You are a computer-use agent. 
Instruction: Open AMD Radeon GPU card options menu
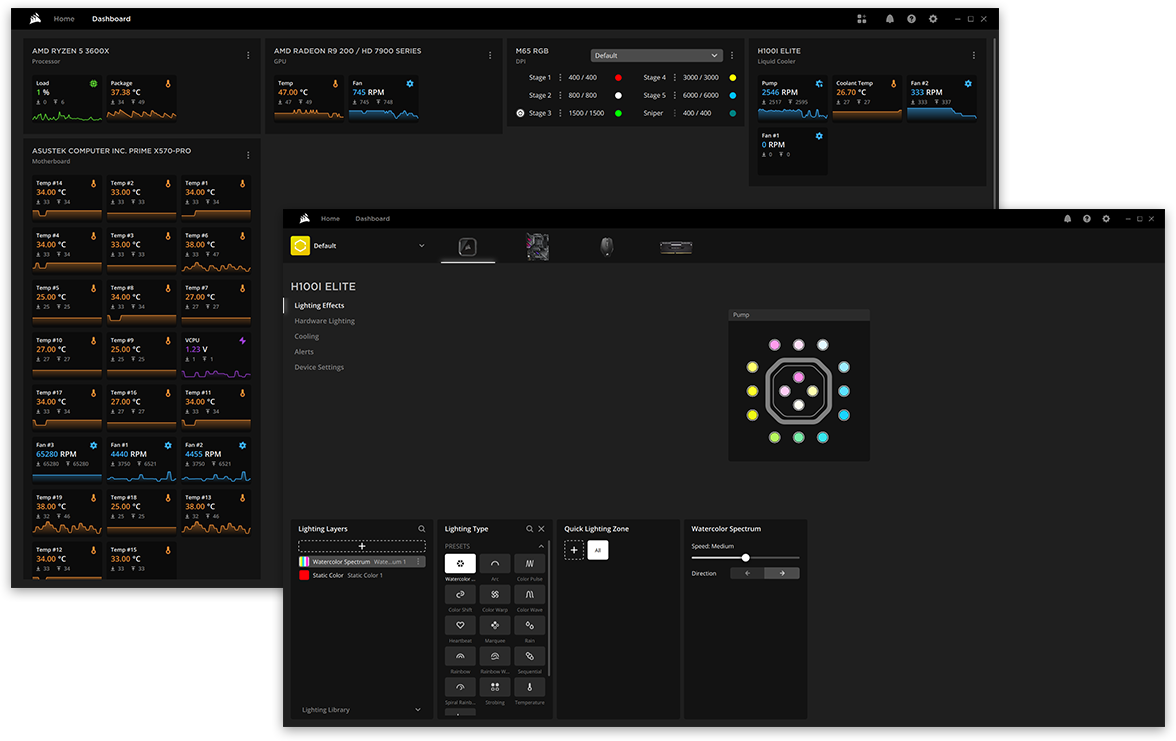pos(490,56)
